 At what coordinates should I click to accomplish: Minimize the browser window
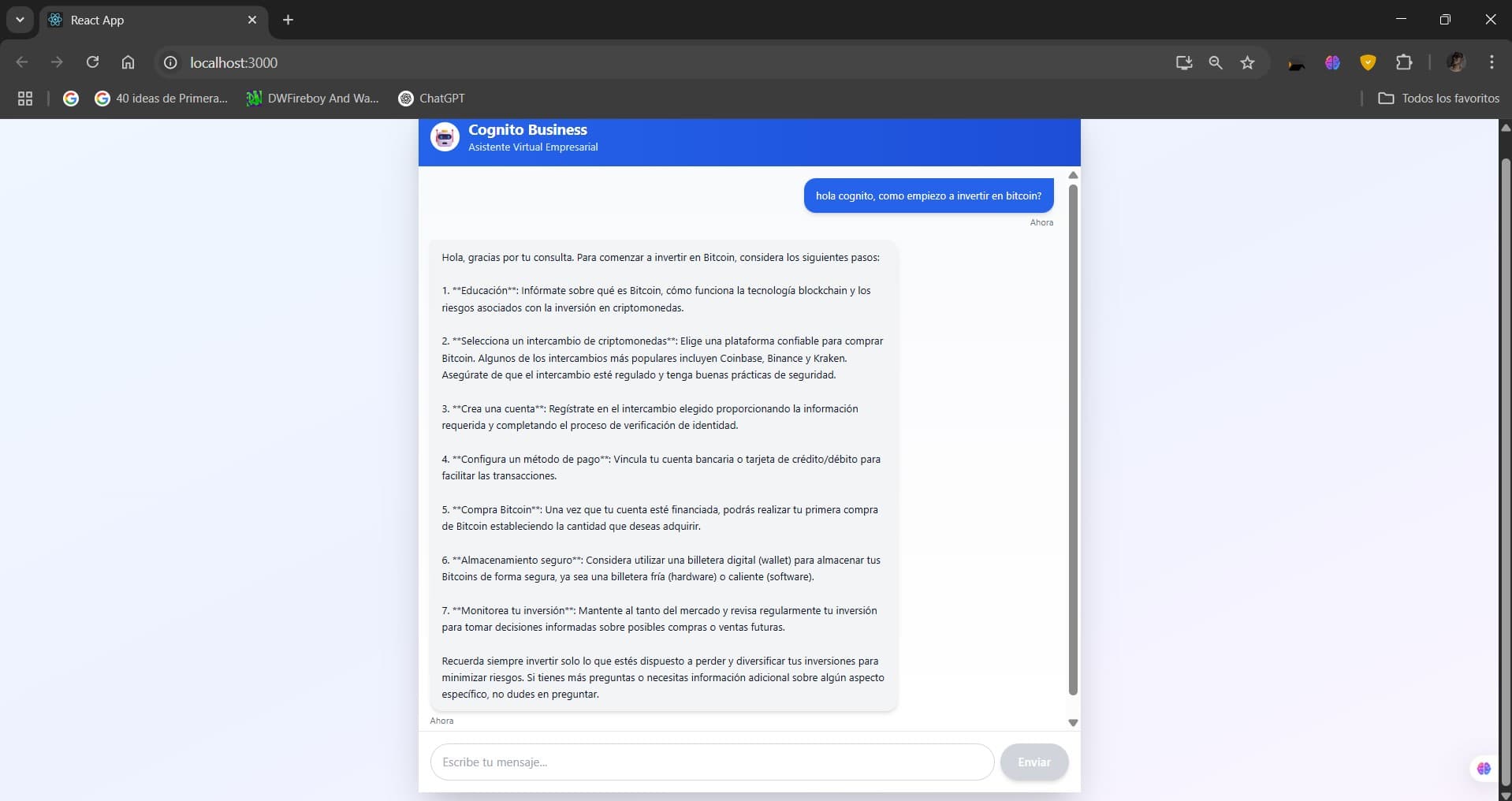coord(1401,19)
